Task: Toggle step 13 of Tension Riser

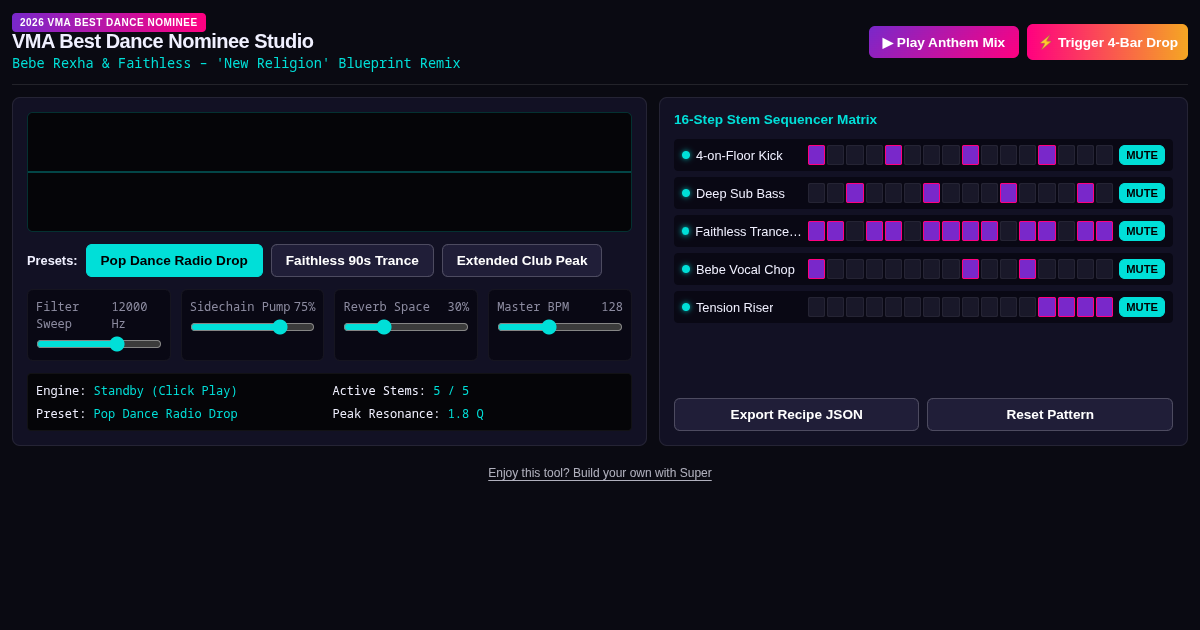Action: (x=1047, y=307)
